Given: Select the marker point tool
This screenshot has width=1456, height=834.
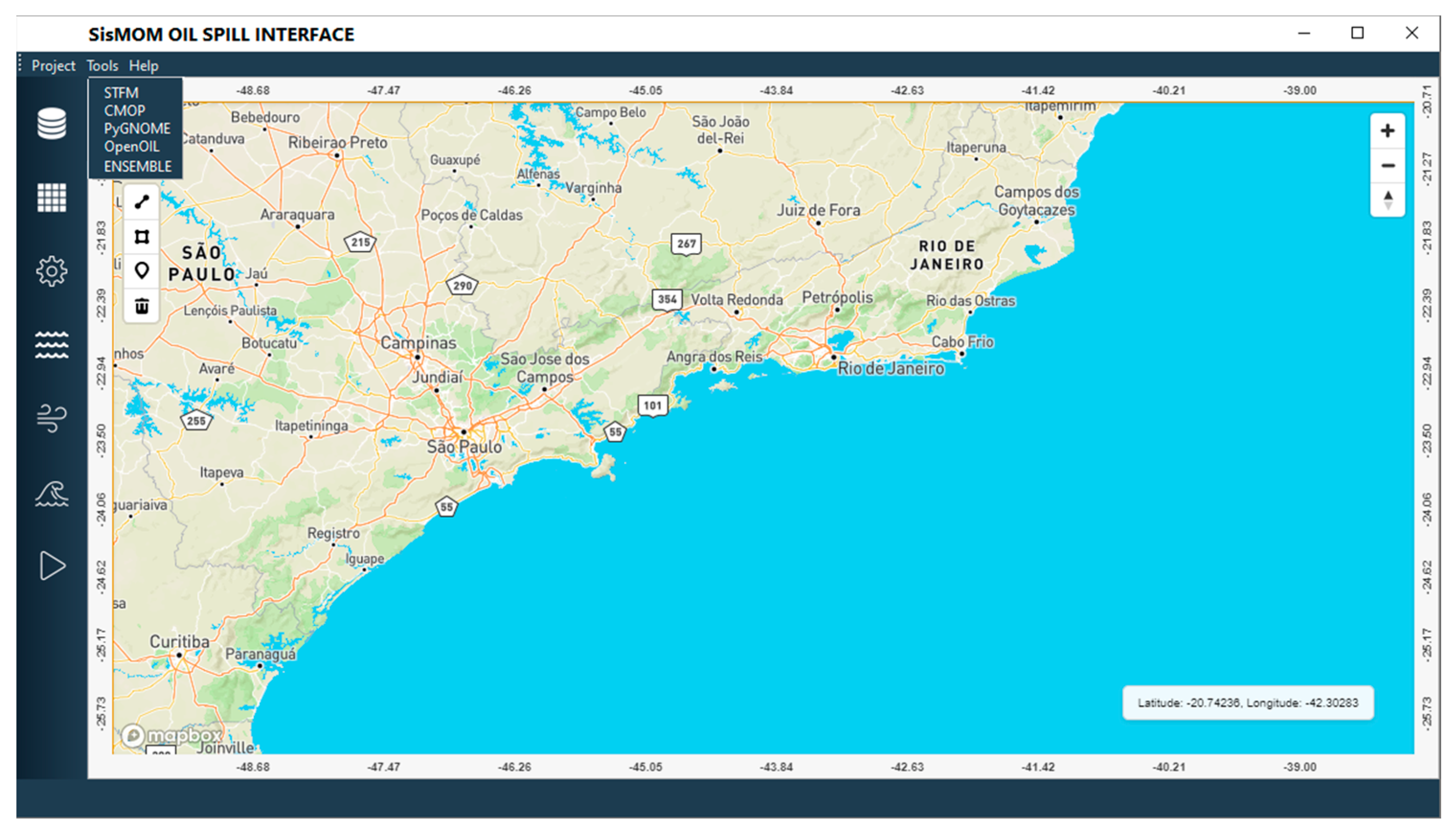Looking at the screenshot, I should click(142, 270).
